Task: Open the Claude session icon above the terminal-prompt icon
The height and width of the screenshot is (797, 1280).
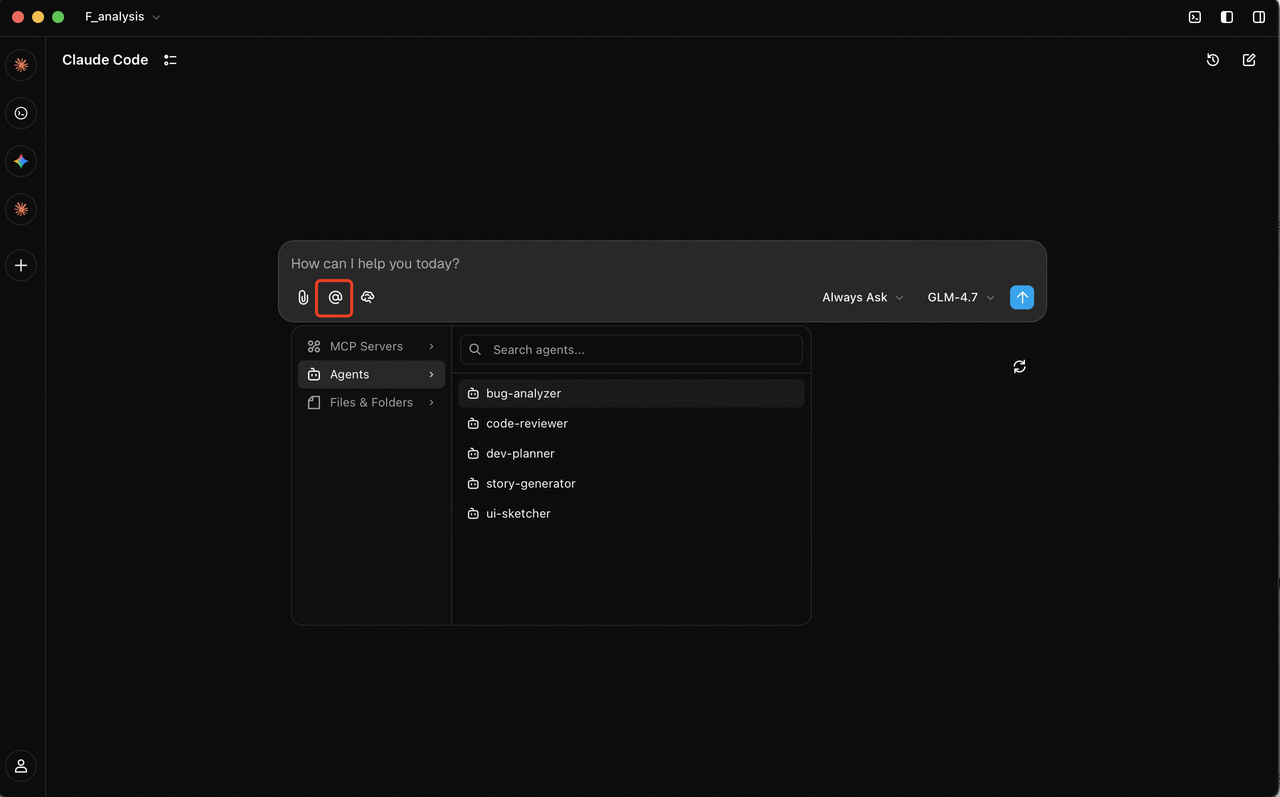Action: coord(21,65)
